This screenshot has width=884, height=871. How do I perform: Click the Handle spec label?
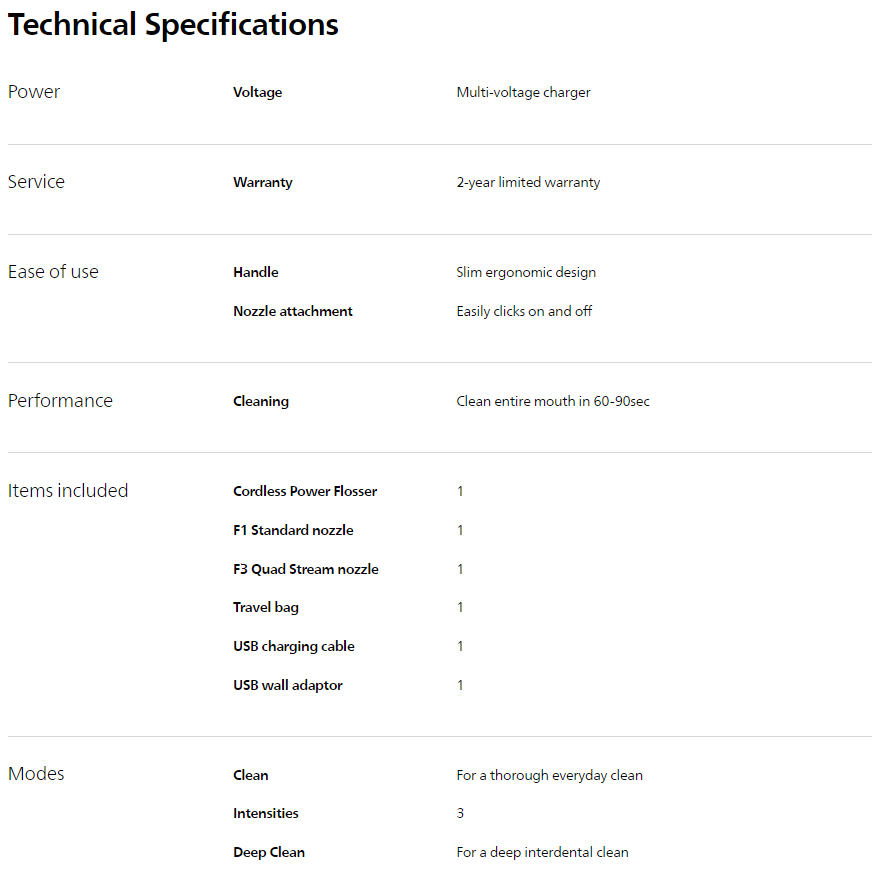pyautogui.click(x=255, y=272)
